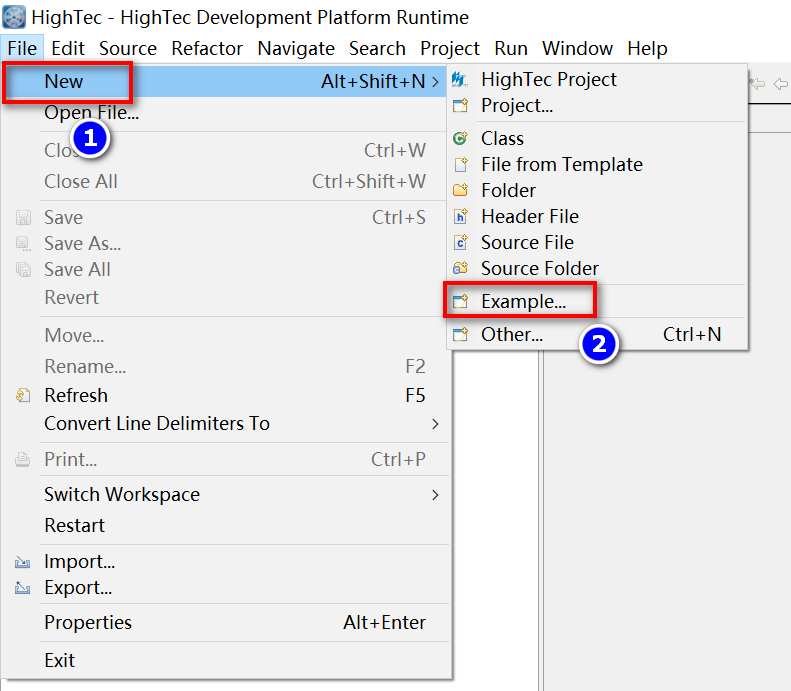The width and height of the screenshot is (791, 691).
Task: Open the Window menu
Action: pos(578,48)
